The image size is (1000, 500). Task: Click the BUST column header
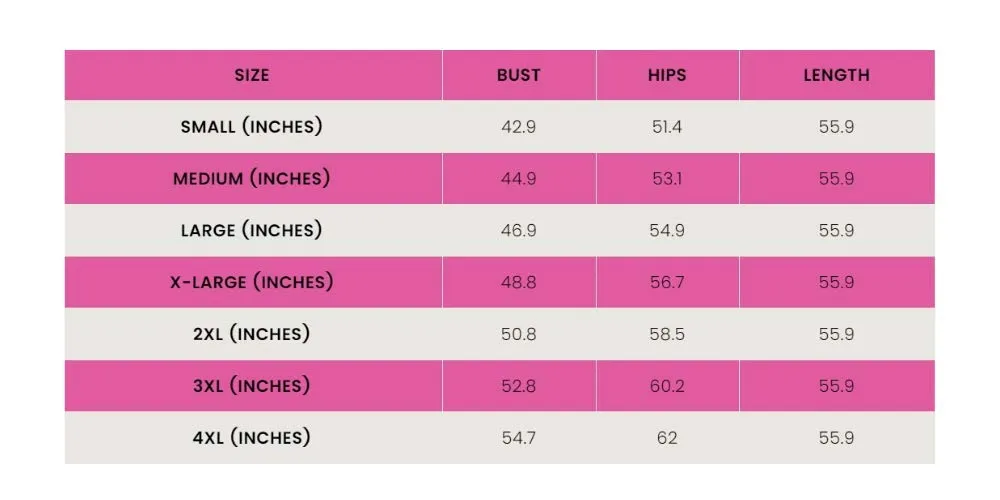518,75
